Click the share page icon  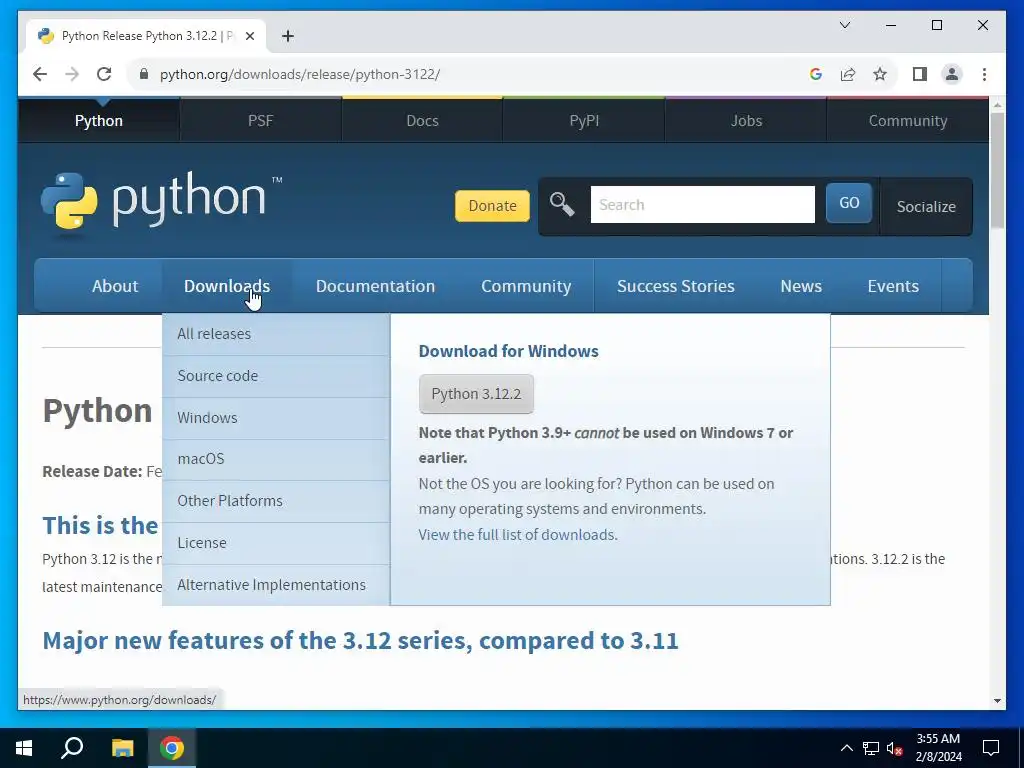tap(848, 74)
